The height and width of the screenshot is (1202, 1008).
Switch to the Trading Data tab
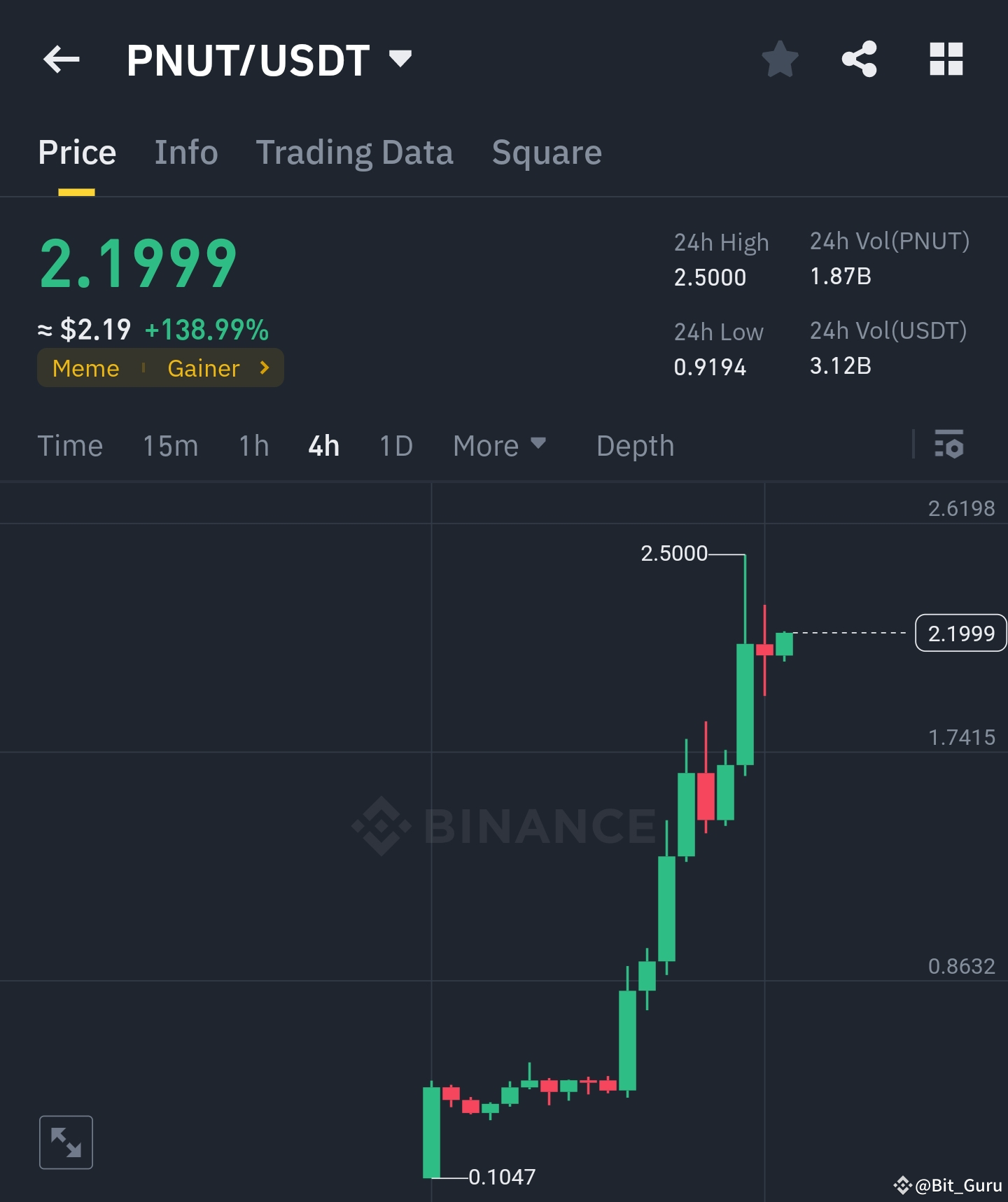pyautogui.click(x=356, y=153)
